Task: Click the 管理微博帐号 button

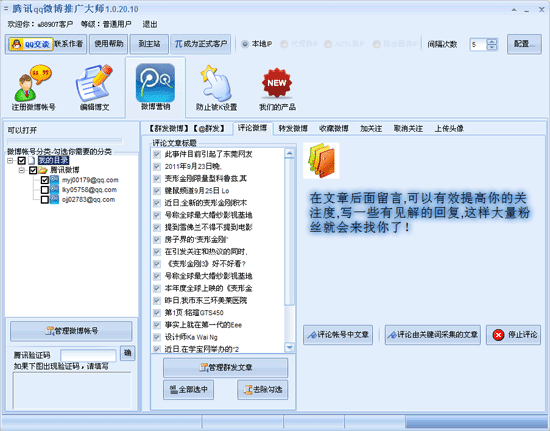Action: pos(71,331)
